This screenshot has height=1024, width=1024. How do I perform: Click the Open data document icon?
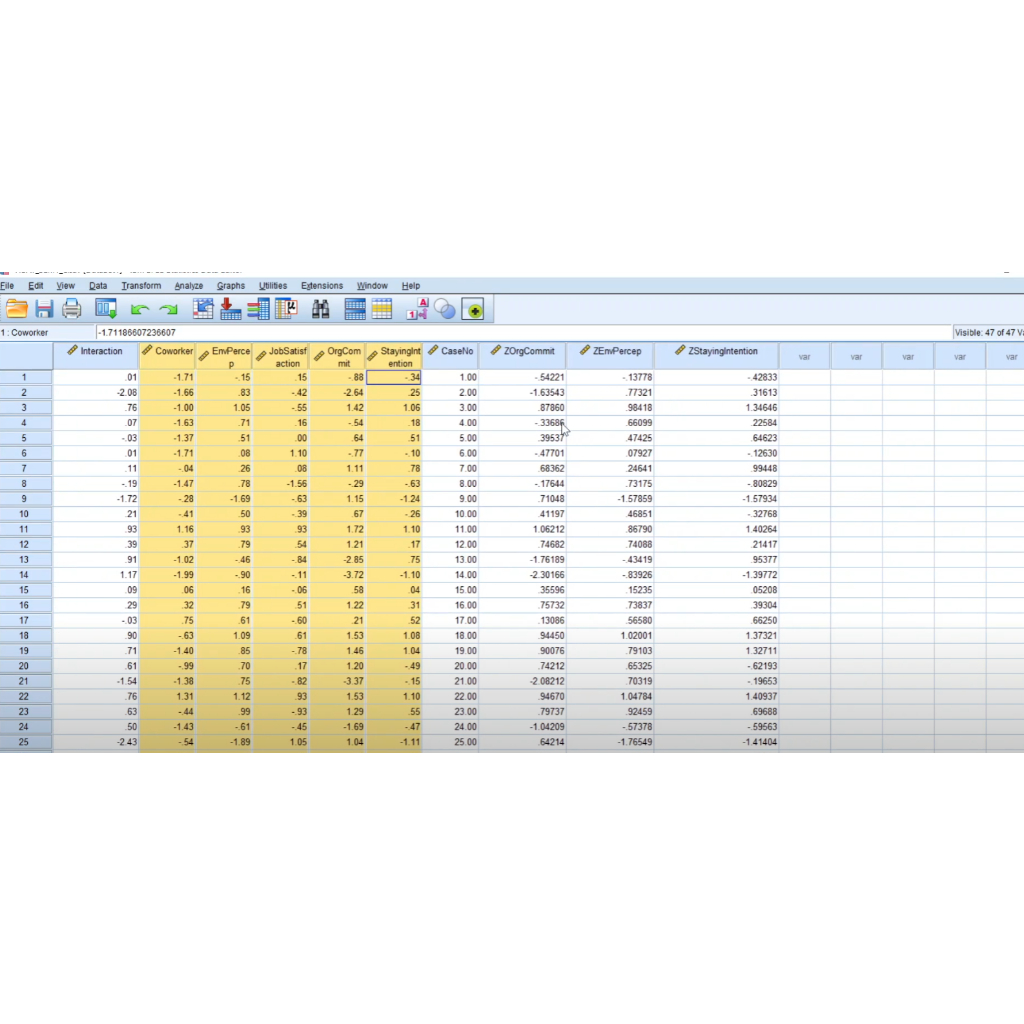16,309
